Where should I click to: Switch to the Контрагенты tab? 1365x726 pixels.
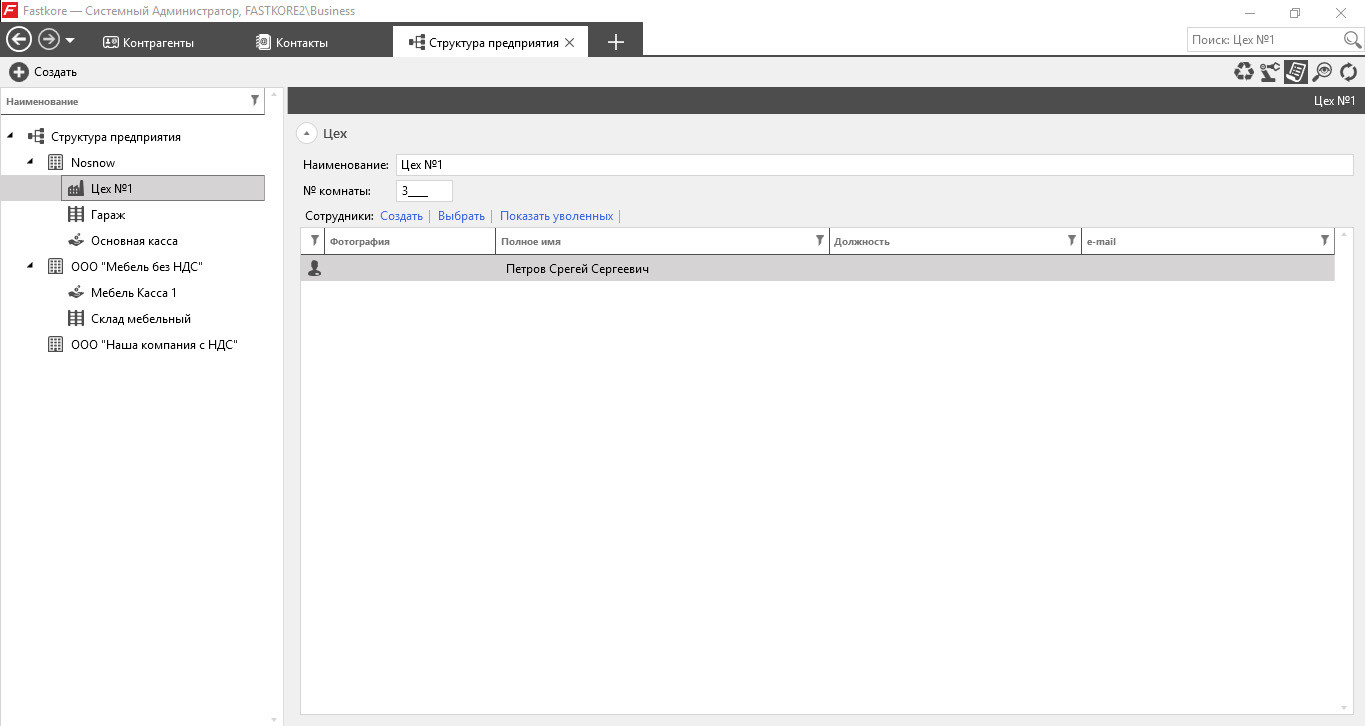point(149,42)
